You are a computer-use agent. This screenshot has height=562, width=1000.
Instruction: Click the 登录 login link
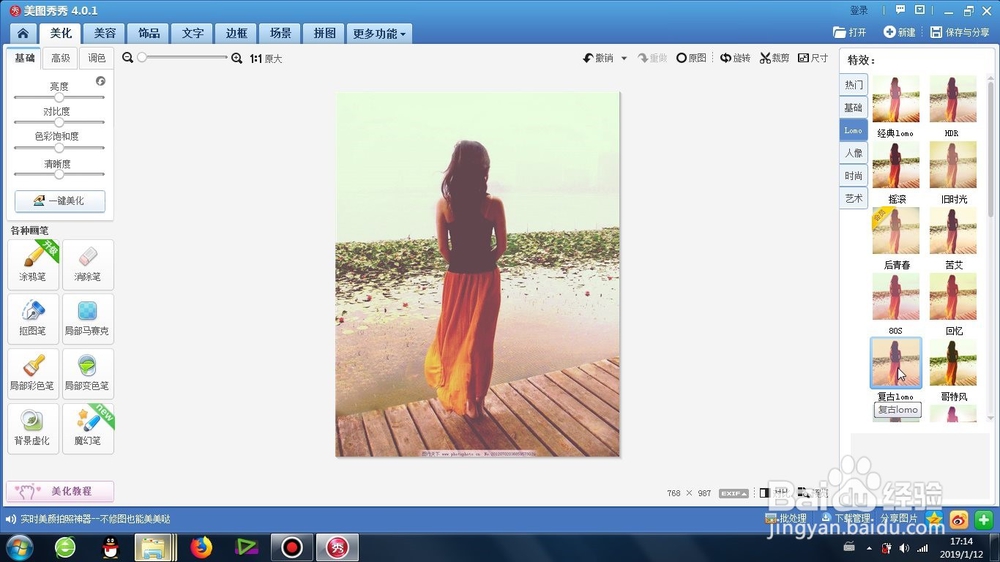point(859,10)
